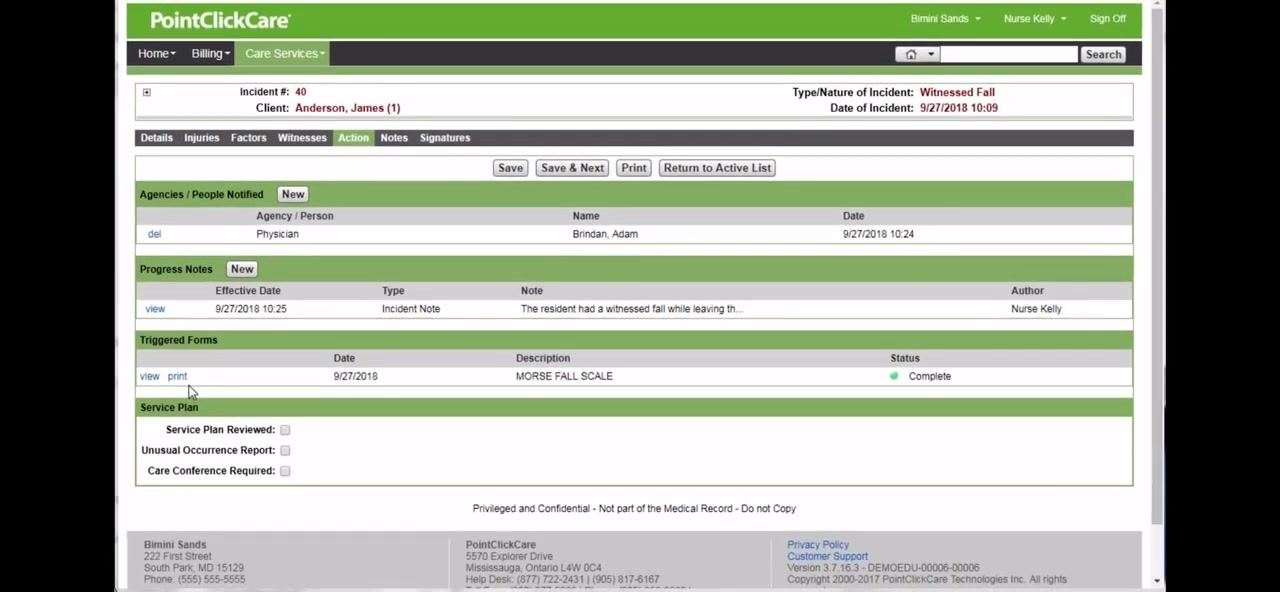1280x592 pixels.
Task: Click the Save button
Action: [x=510, y=168]
